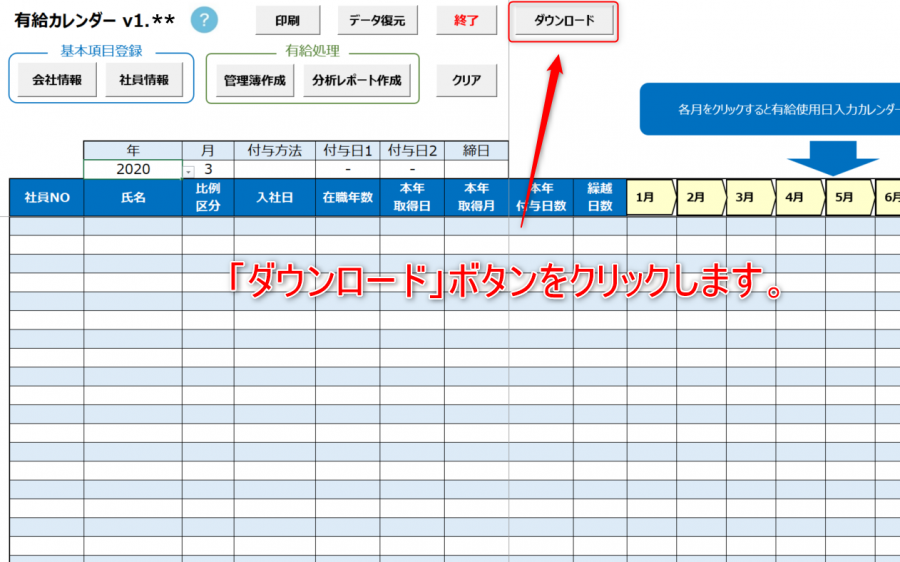Viewport: 900px width, 562px height.
Task: Click the クリア clear button
Action: (x=466, y=80)
